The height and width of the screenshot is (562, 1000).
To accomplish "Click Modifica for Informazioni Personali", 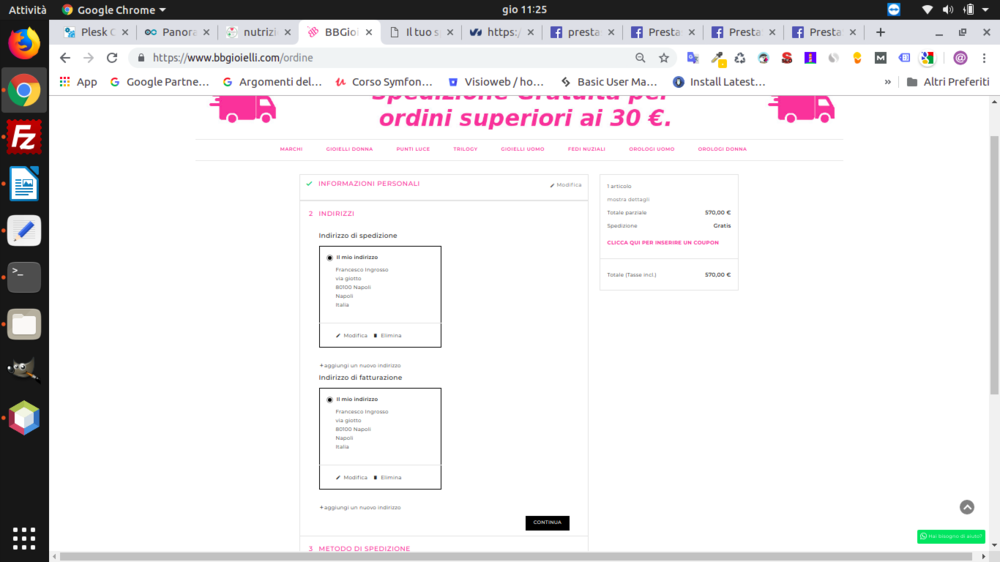I will (x=566, y=185).
